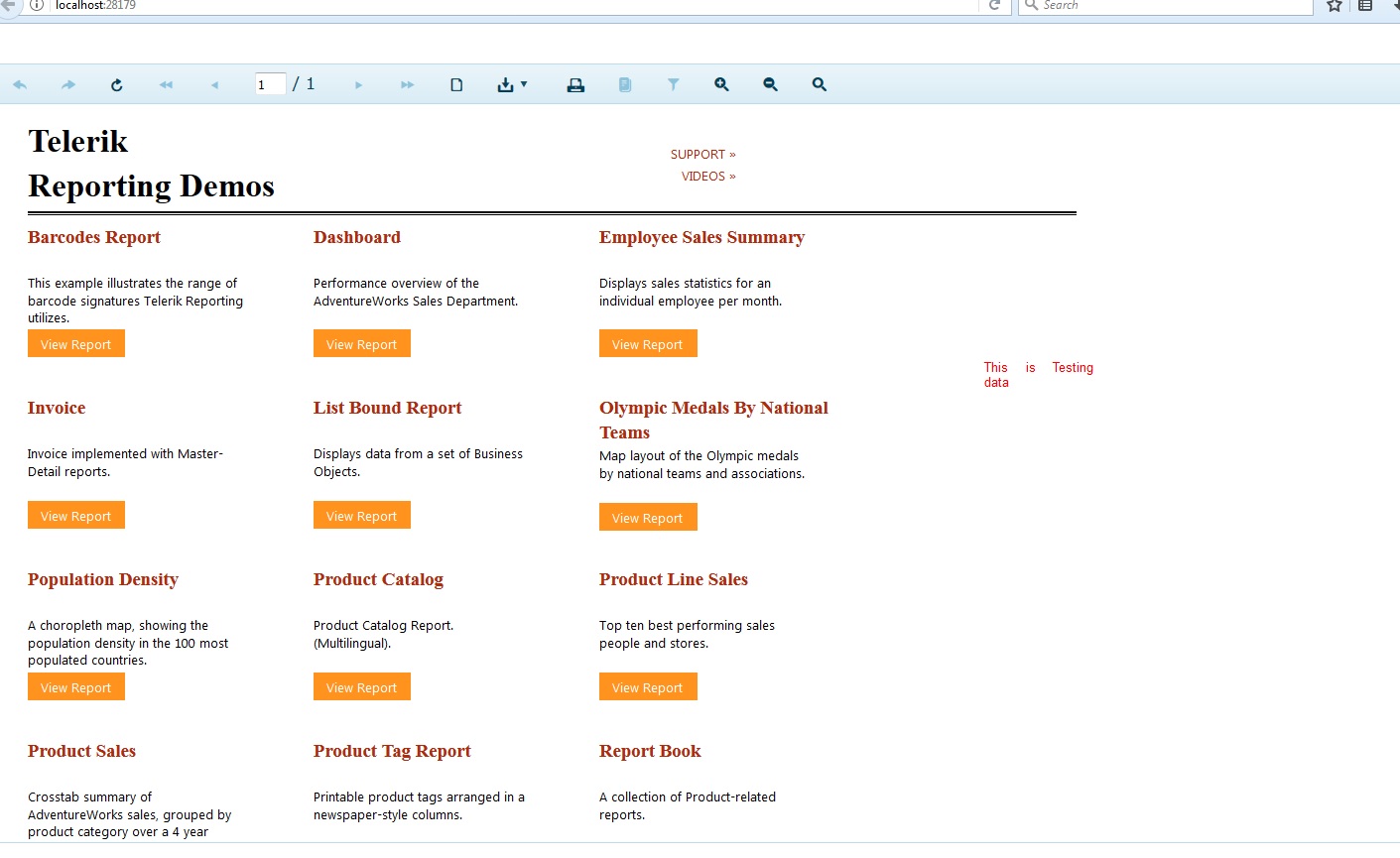Show bookmarks list in browser toolbar

click(1365, 5)
